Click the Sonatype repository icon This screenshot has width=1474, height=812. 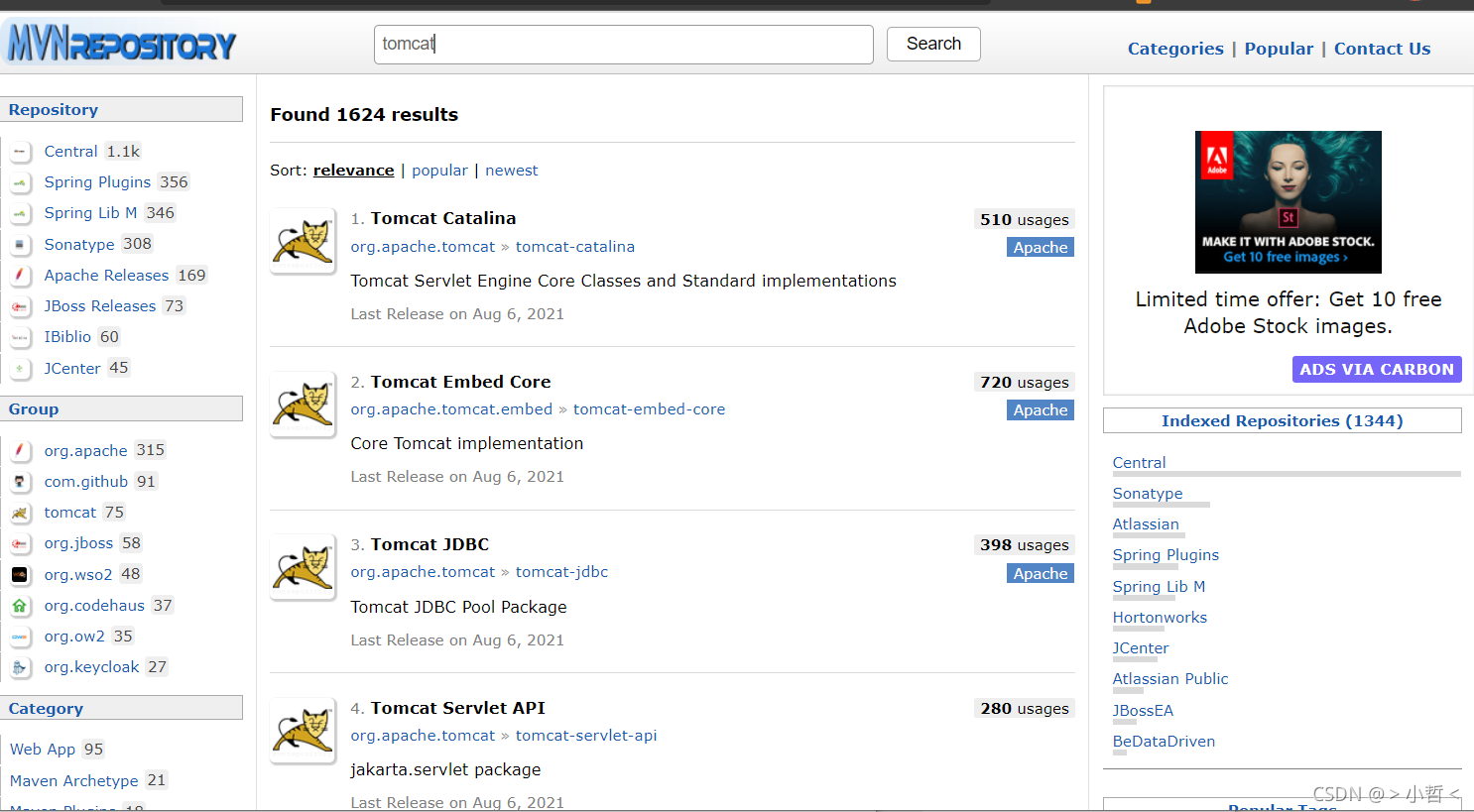click(x=20, y=244)
